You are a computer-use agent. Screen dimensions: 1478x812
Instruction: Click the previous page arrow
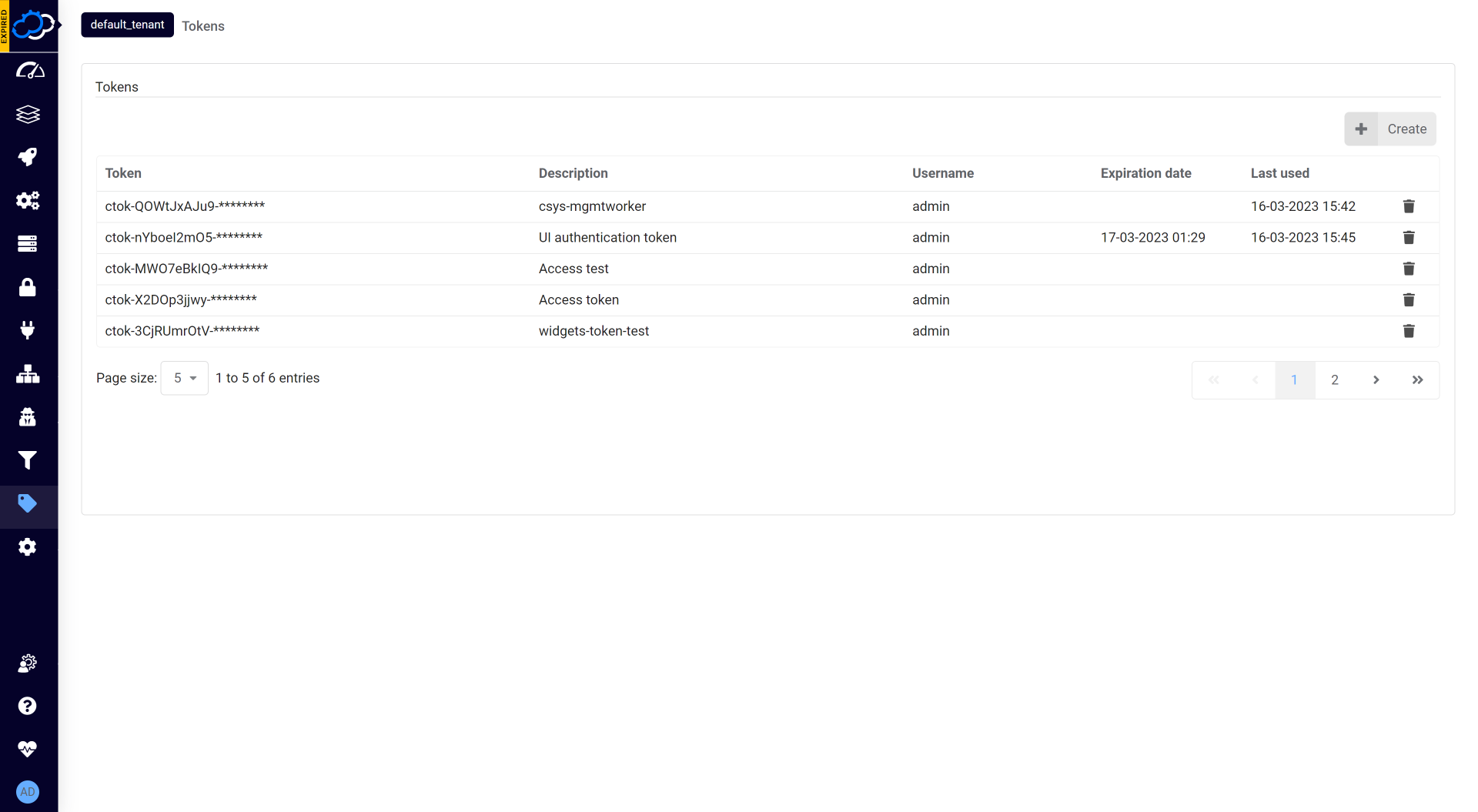pyautogui.click(x=1256, y=380)
